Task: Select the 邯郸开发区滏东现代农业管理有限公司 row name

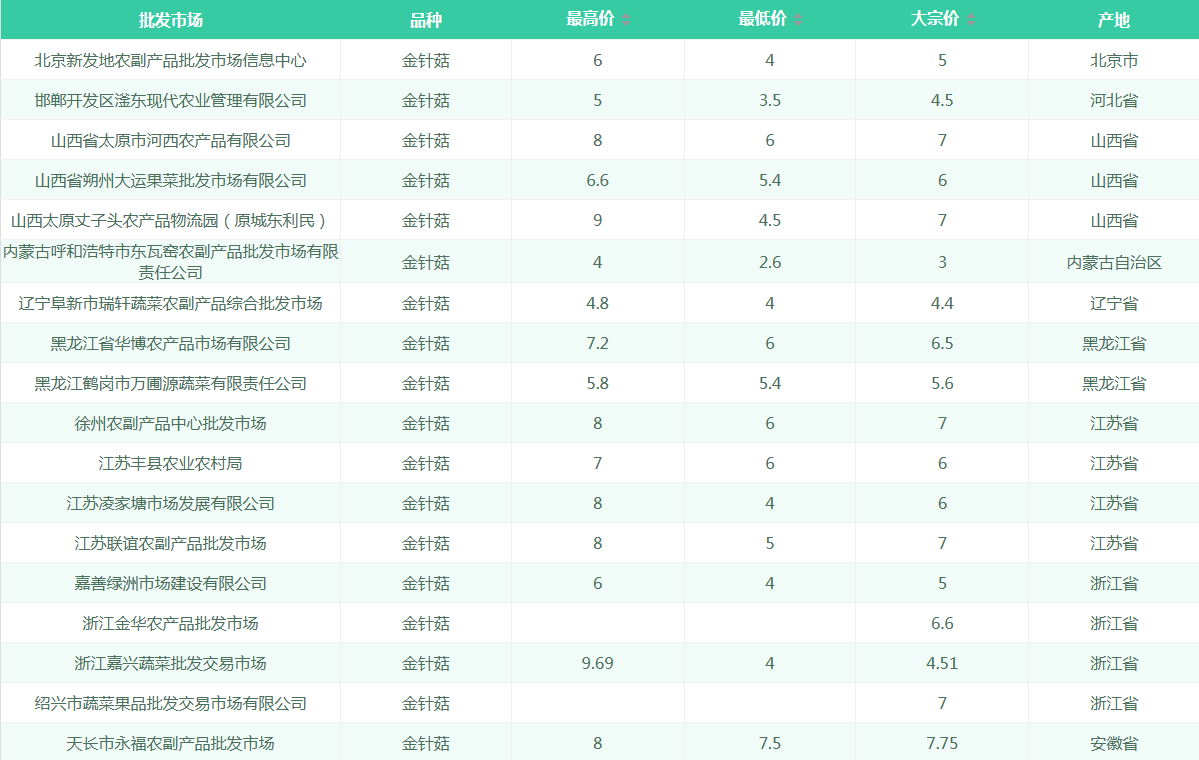Action: pyautogui.click(x=170, y=100)
